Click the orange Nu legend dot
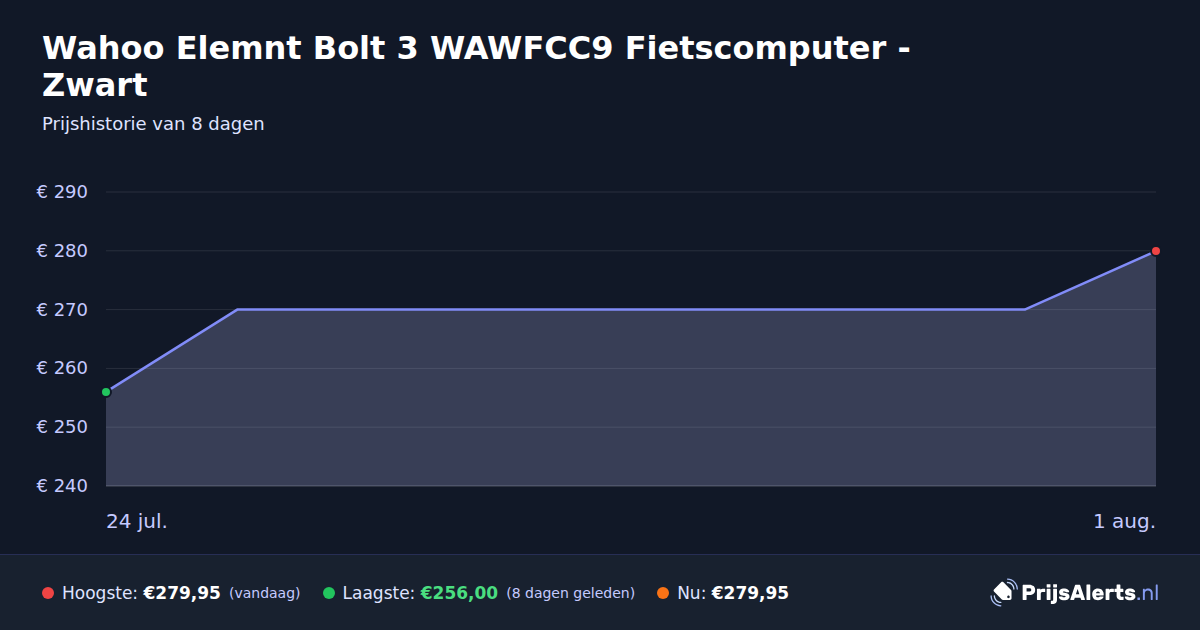Viewport: 1200px width, 630px height. point(663,593)
